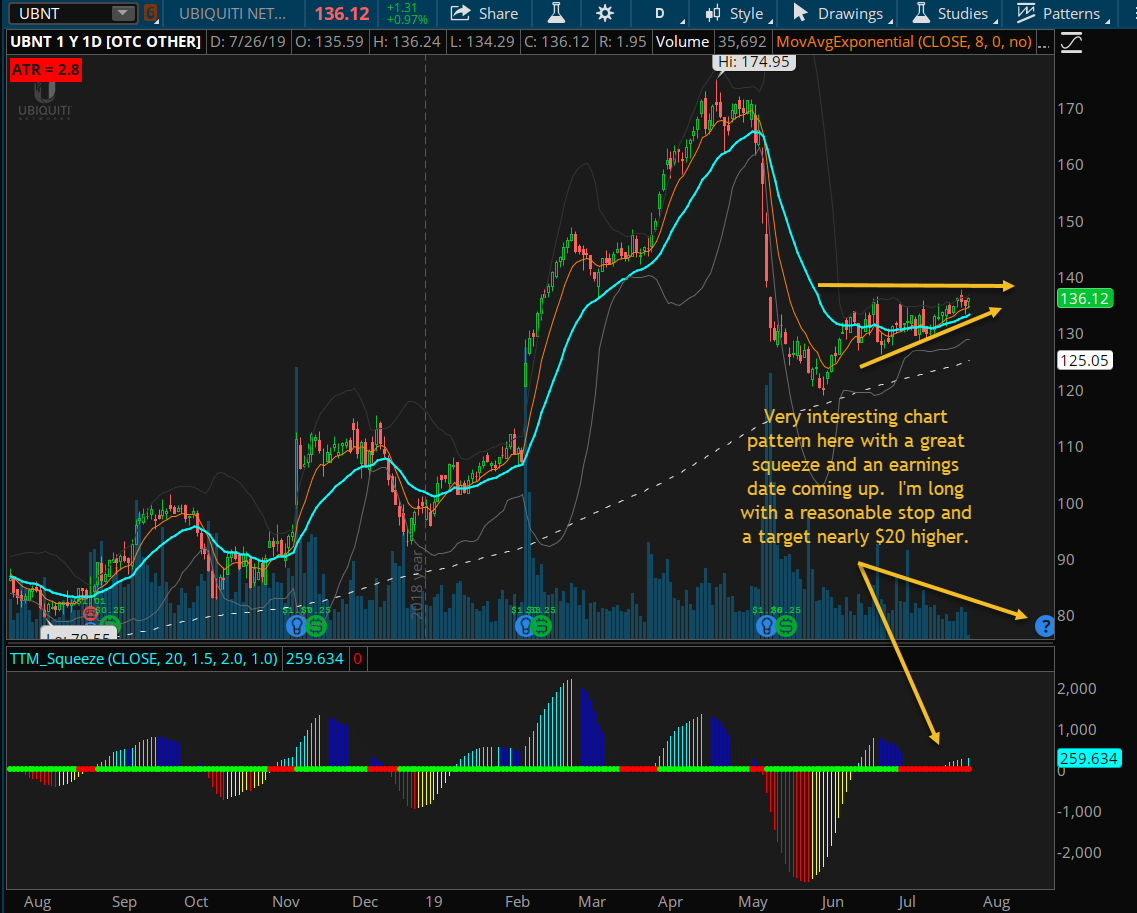Click the red 0 squeeze value
Screen dimensions: 1137x913
357,658
